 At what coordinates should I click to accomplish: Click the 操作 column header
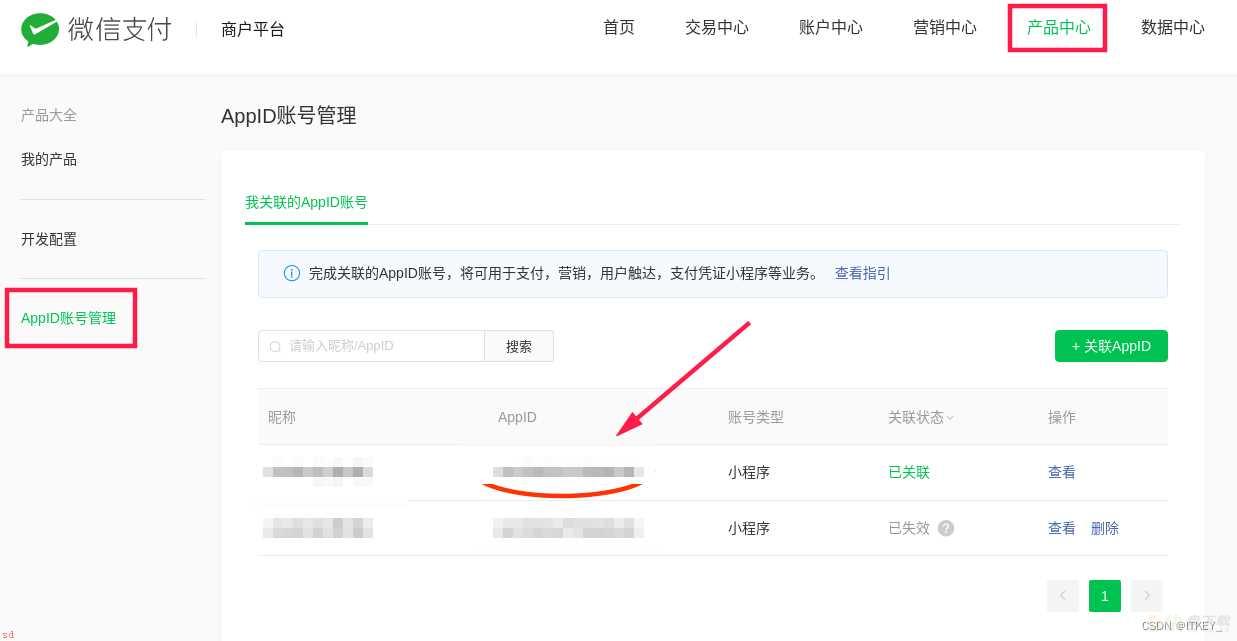click(1062, 417)
